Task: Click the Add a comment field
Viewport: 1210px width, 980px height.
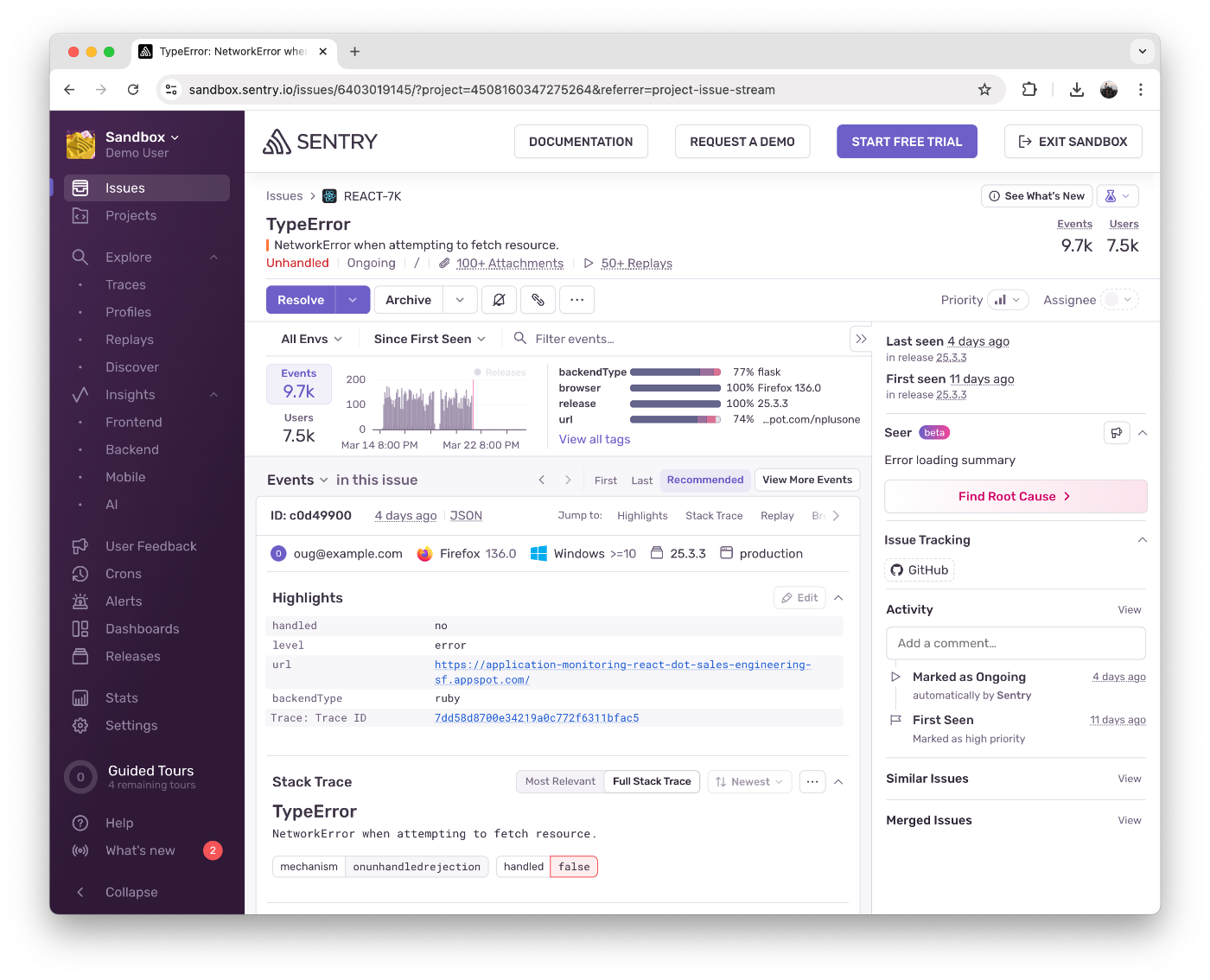Action: click(1016, 643)
